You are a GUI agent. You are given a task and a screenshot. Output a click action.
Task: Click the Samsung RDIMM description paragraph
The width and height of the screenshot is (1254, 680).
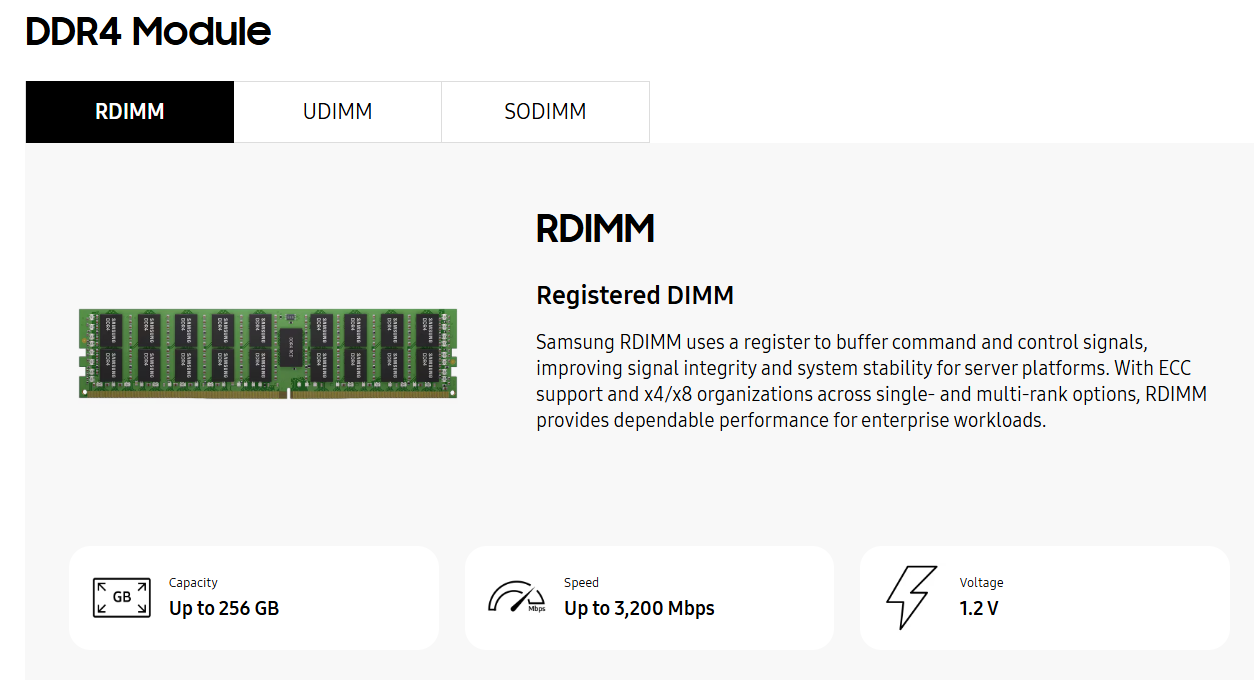[872, 381]
